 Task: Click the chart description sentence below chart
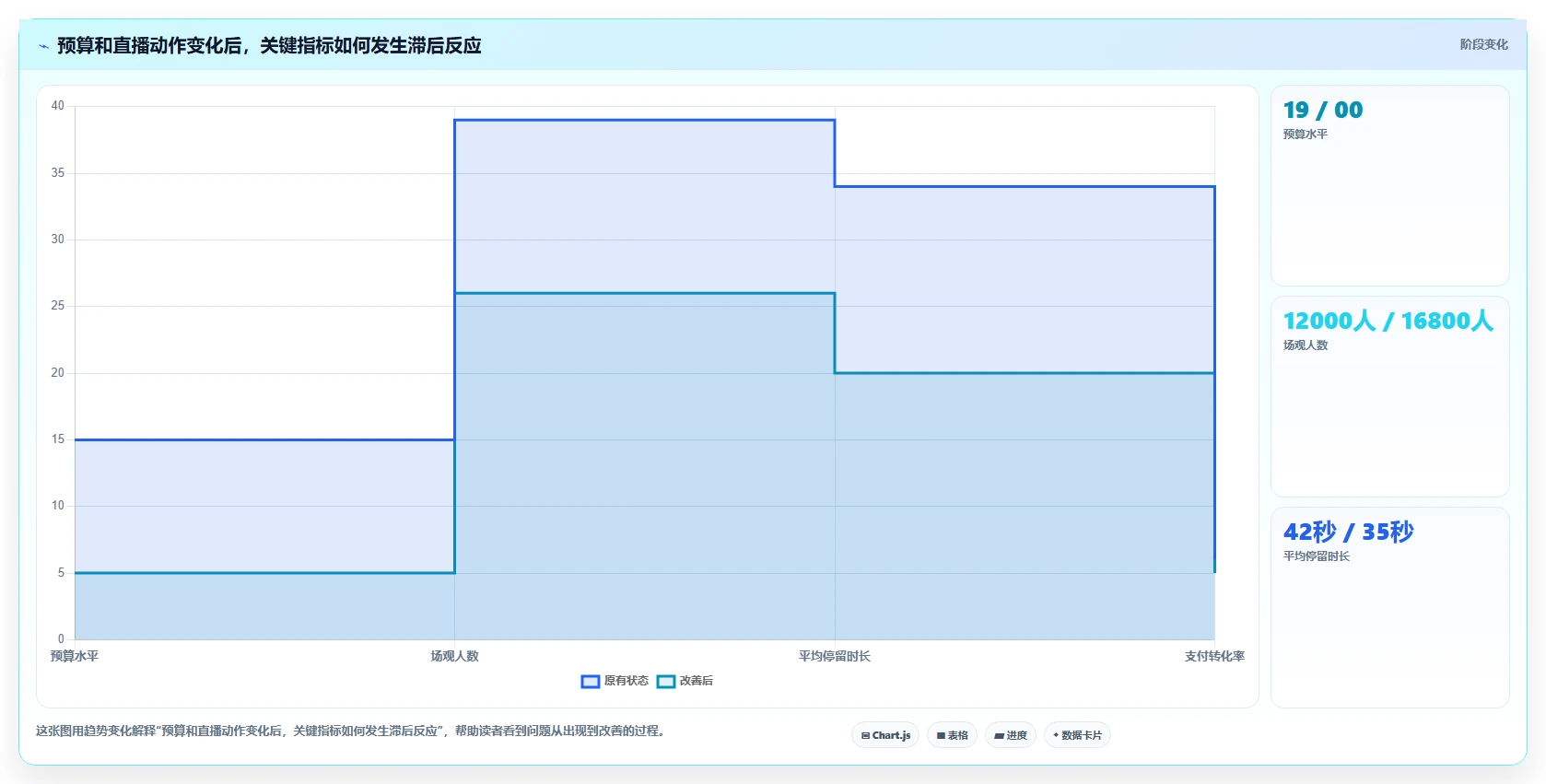[x=351, y=731]
